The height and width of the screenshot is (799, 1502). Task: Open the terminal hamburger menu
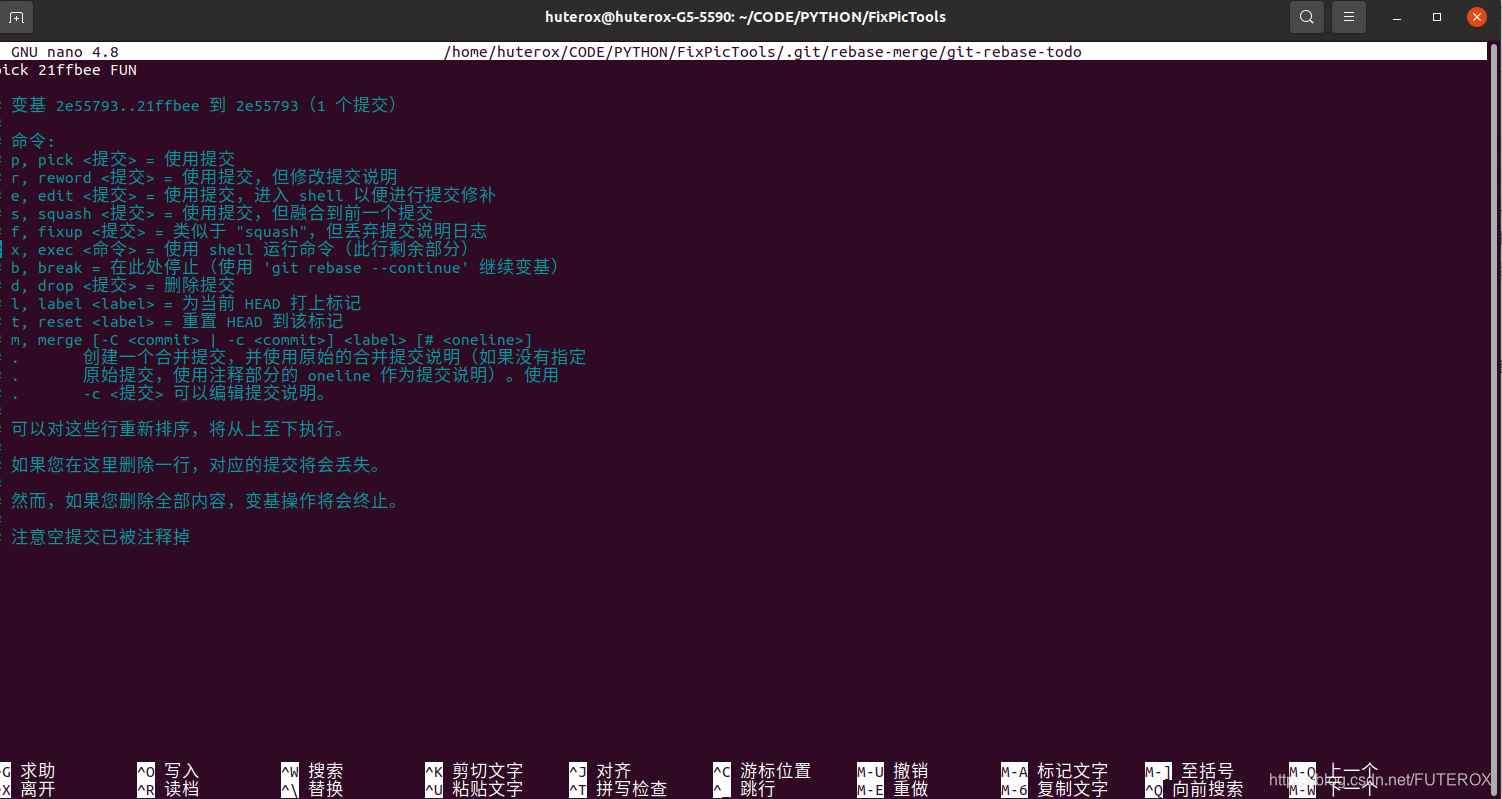(1349, 17)
